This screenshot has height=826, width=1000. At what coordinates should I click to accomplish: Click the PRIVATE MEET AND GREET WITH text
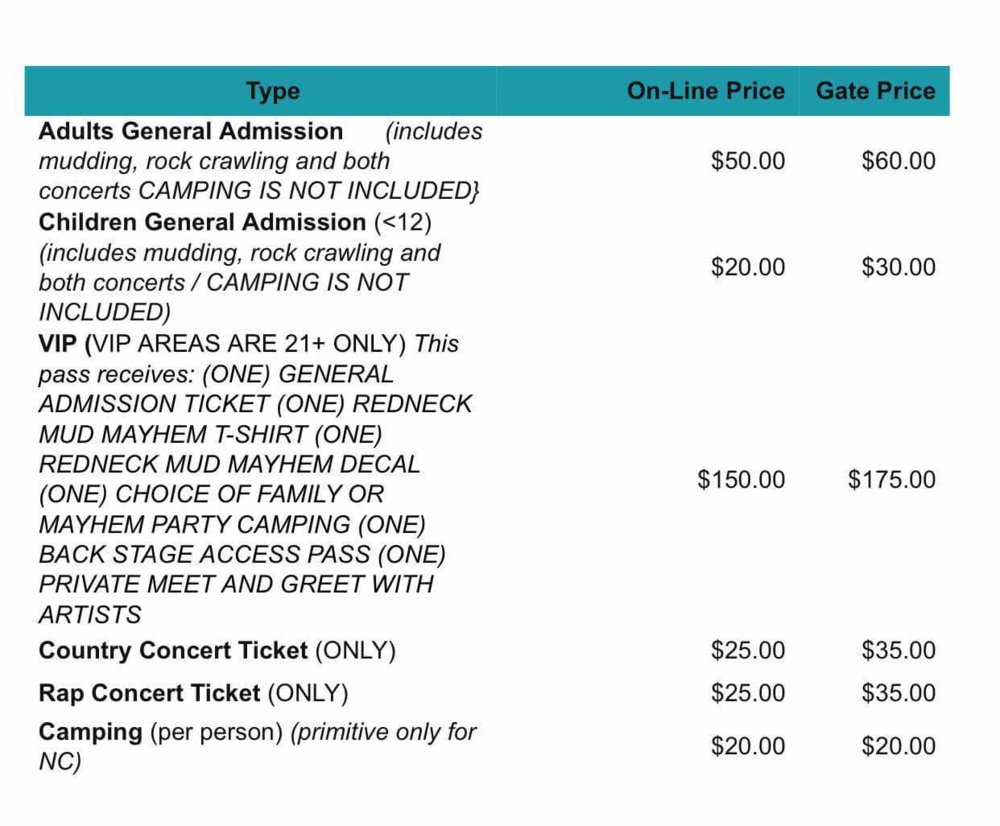pyautogui.click(x=236, y=584)
